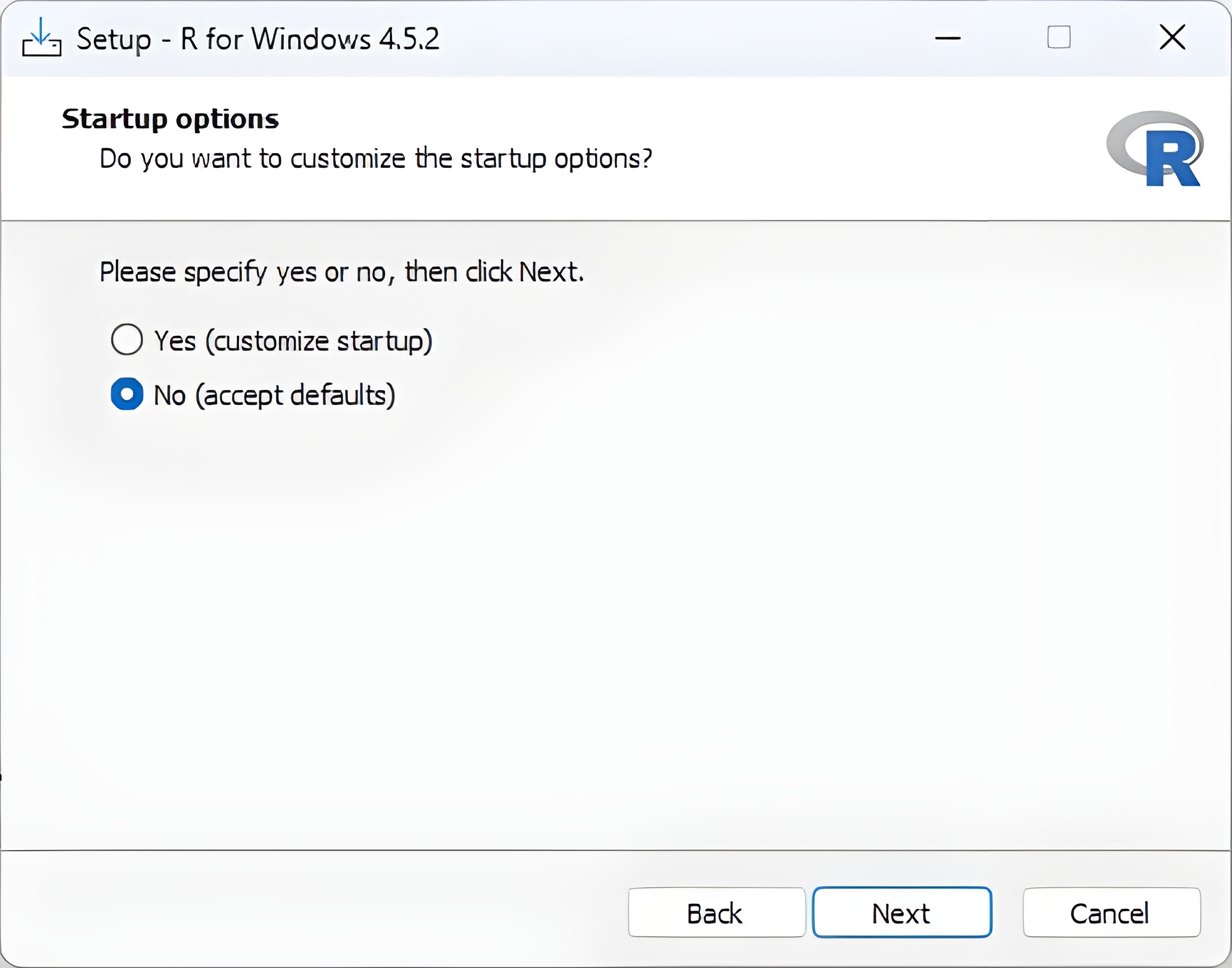Click the disabled maximize window button
This screenshot has width=1232, height=968.
pos(1059,38)
